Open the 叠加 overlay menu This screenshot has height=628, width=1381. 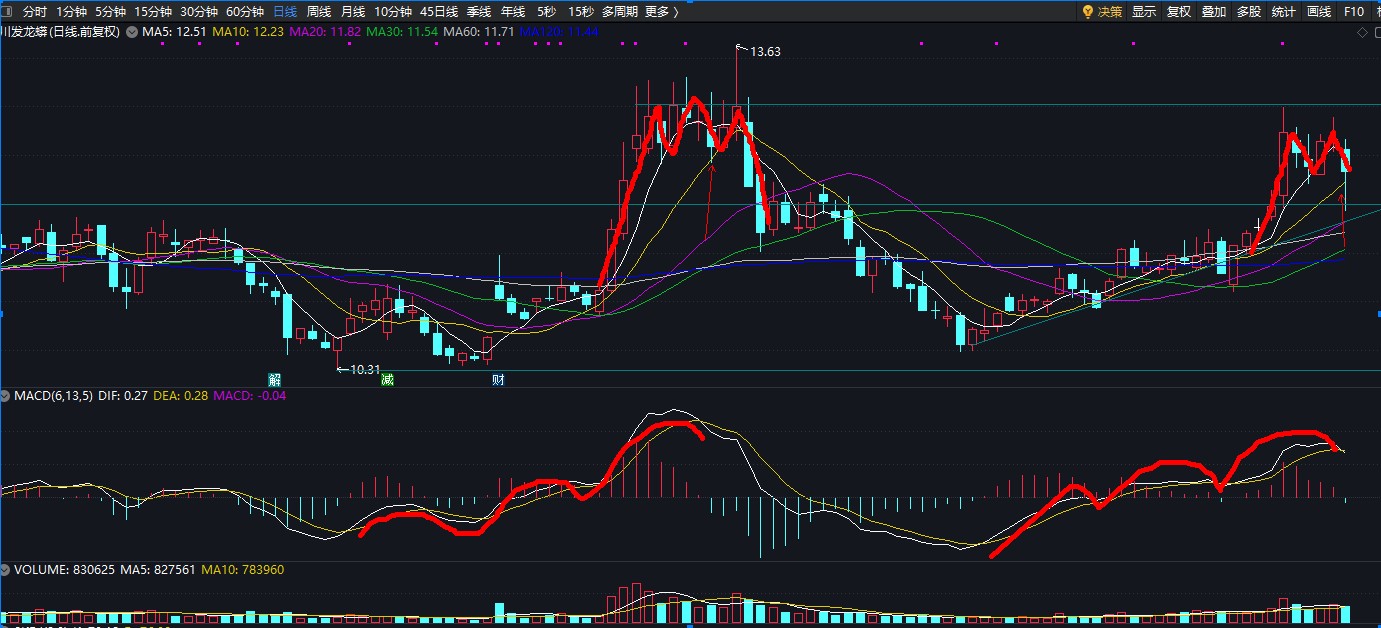pos(1213,12)
